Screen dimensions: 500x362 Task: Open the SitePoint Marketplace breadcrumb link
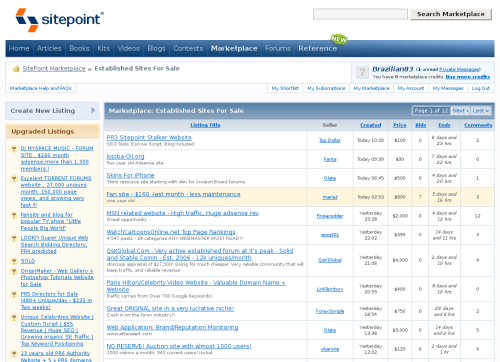pyautogui.click(x=54, y=68)
